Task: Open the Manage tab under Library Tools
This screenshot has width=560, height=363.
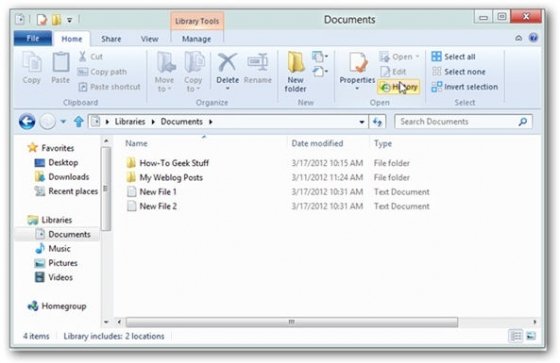Action: (x=196, y=39)
